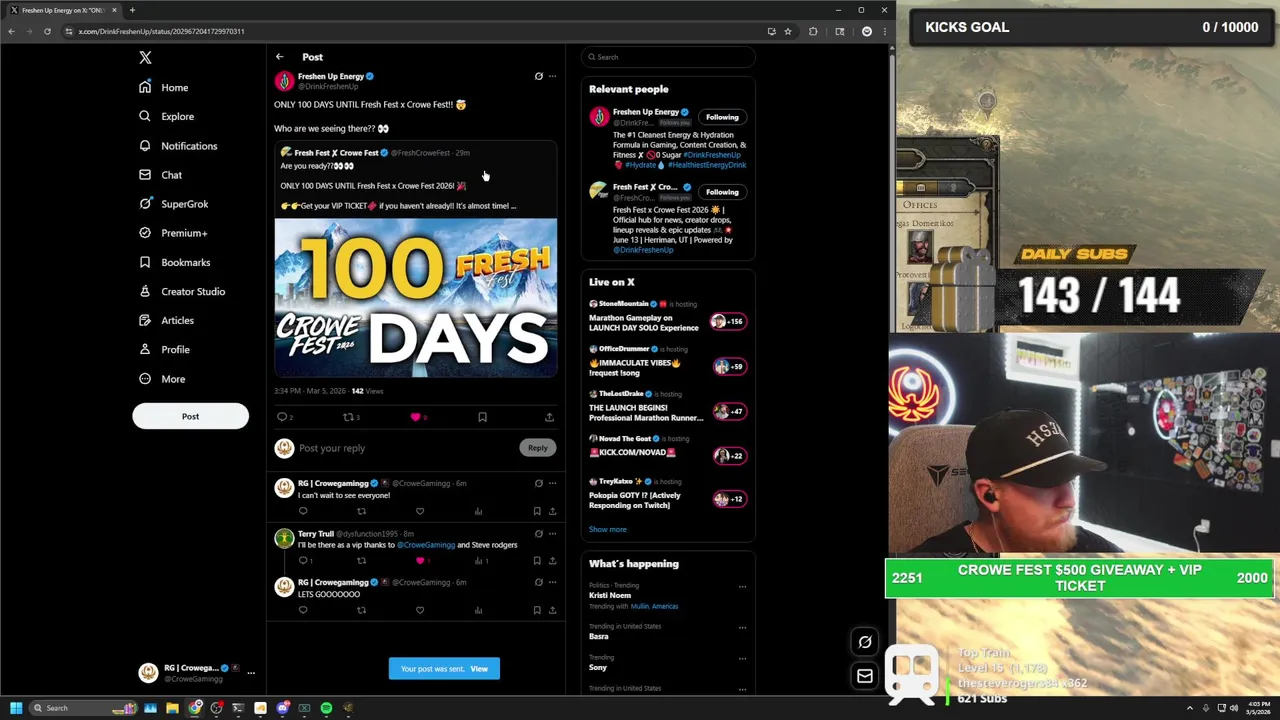Open Premium+ in sidebar
Image resolution: width=1280 pixels, height=720 pixels.
pyautogui.click(x=172, y=233)
